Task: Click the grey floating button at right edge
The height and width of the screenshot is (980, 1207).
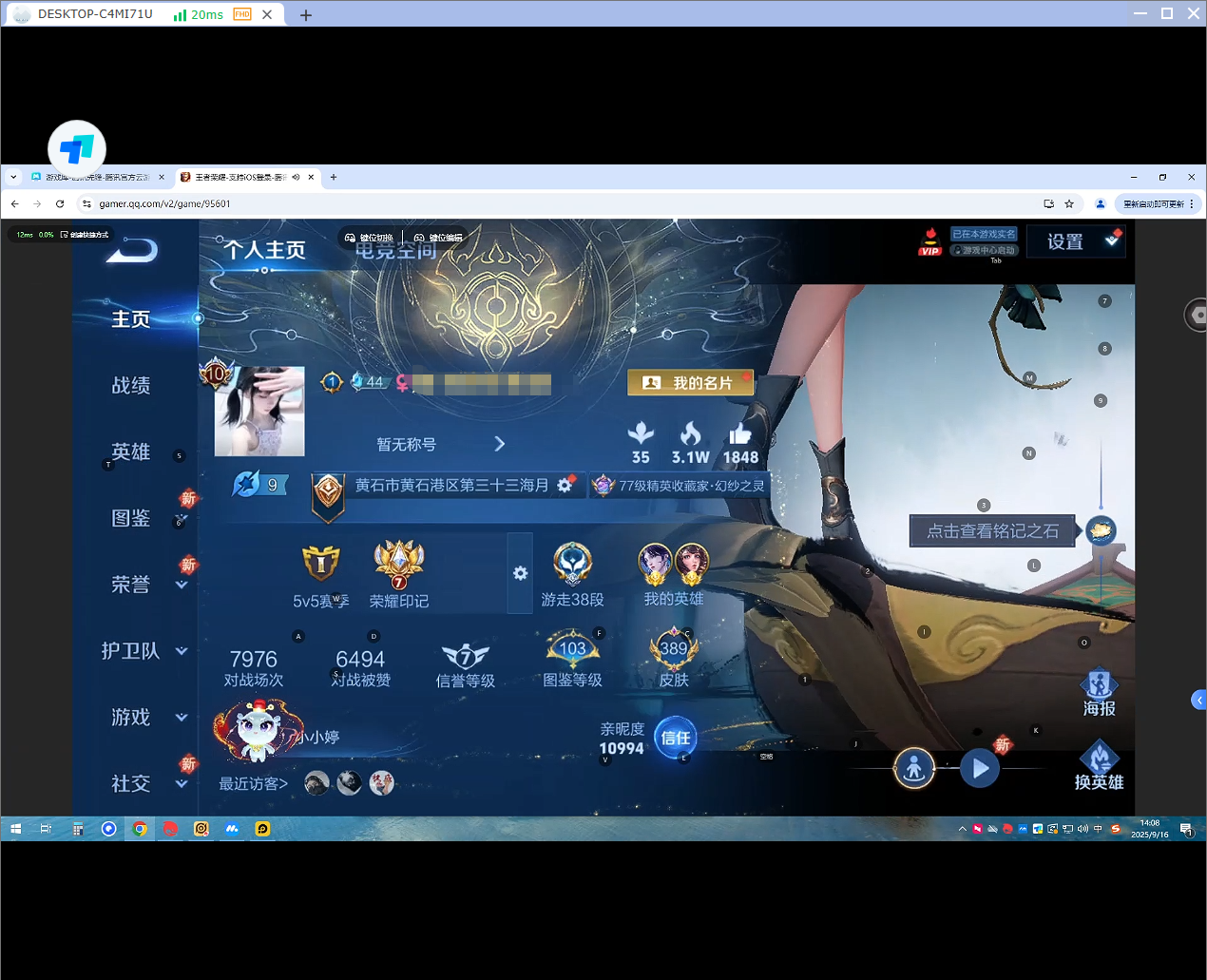Action: click(1196, 315)
